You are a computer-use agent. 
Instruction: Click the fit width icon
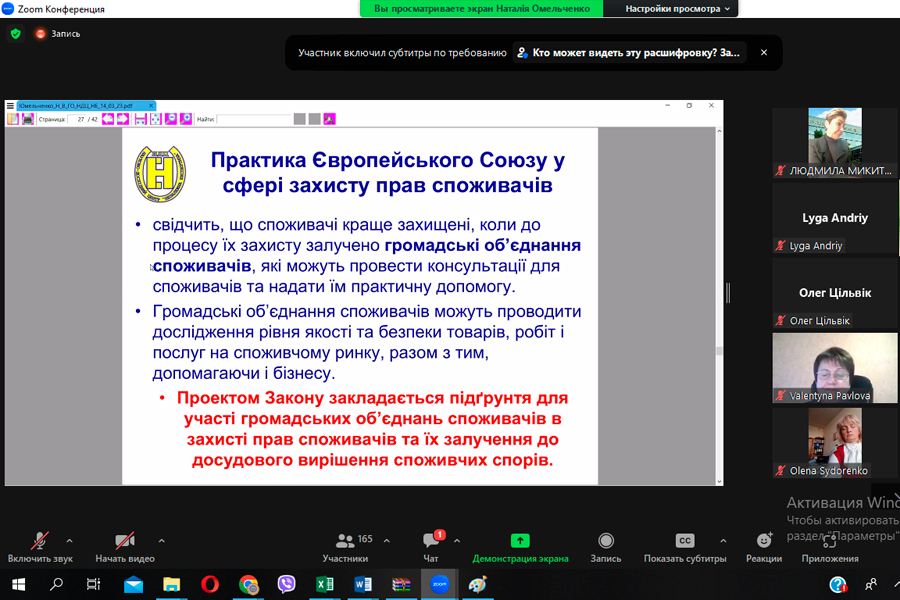coord(141,119)
